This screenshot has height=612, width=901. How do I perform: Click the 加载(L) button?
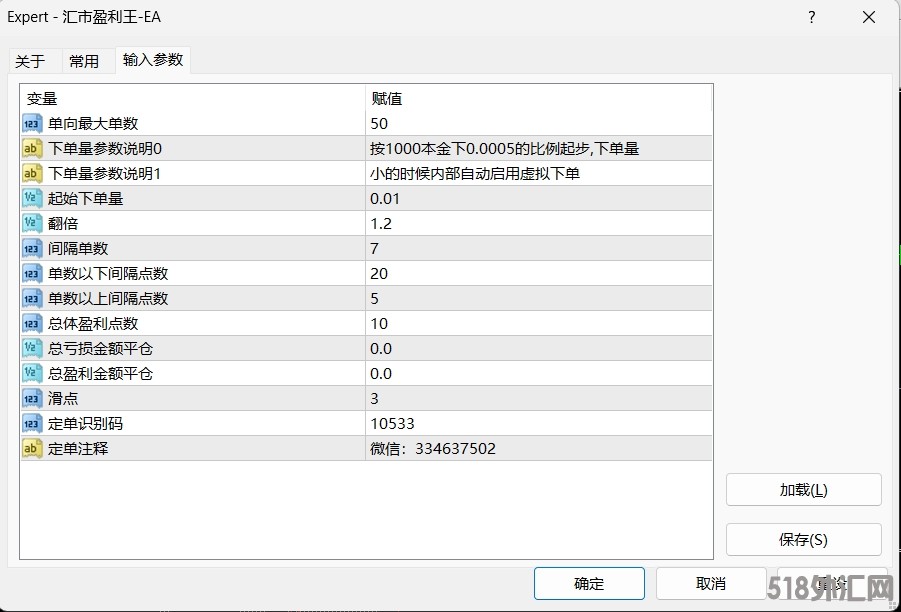pos(803,490)
